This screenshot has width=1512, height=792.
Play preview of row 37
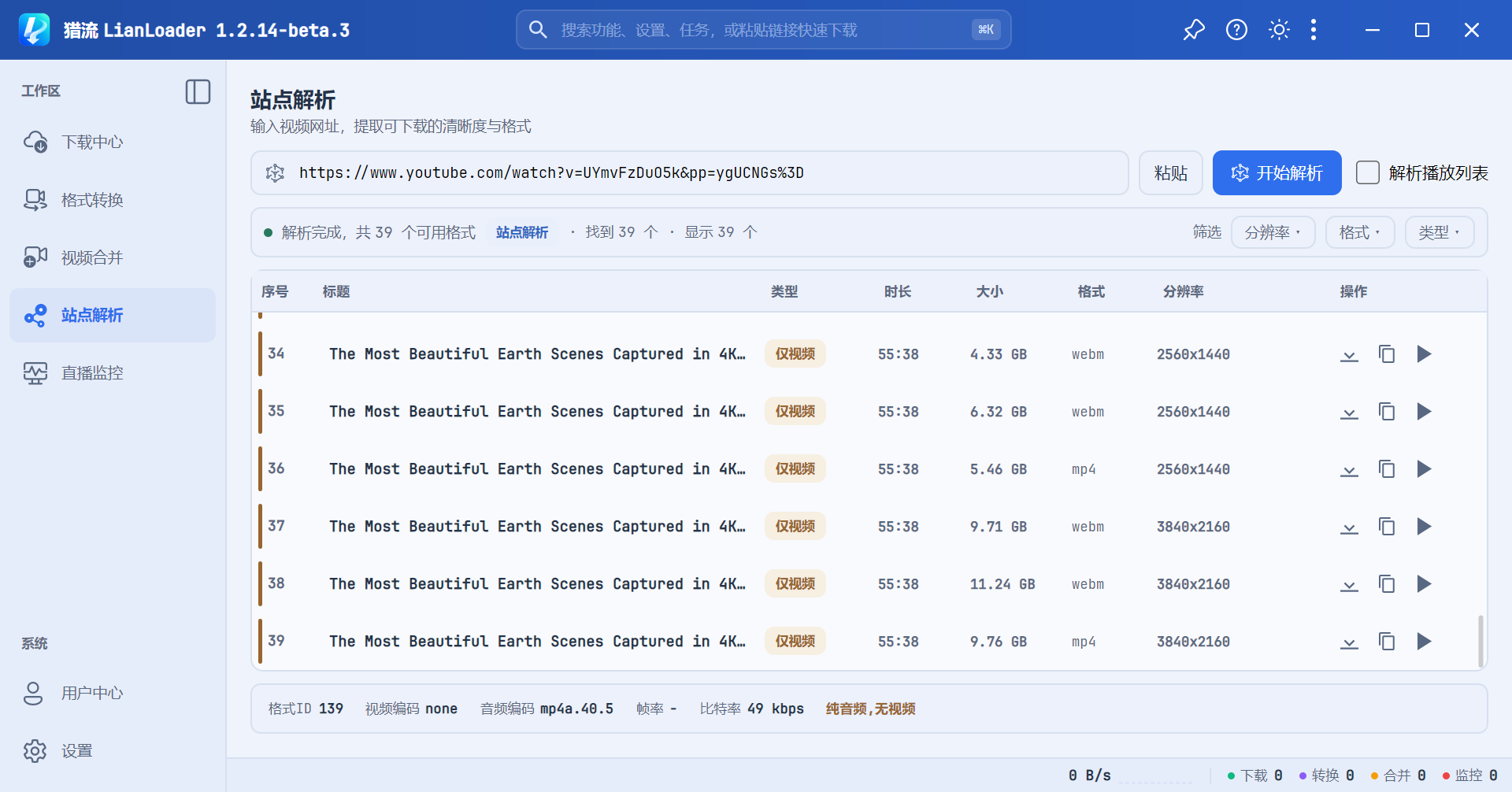pos(1424,527)
